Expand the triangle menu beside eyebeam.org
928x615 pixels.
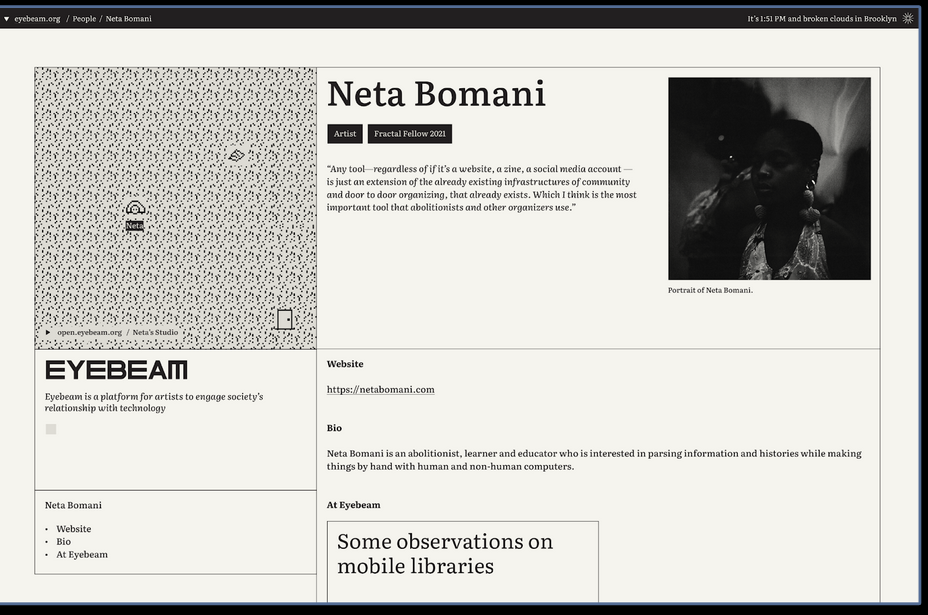coord(7,19)
